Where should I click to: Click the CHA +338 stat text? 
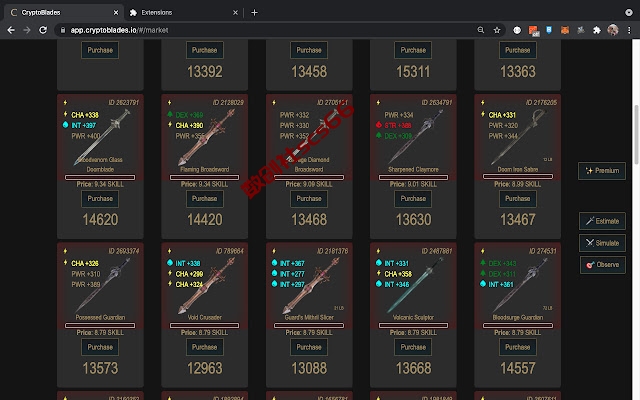(x=85, y=115)
